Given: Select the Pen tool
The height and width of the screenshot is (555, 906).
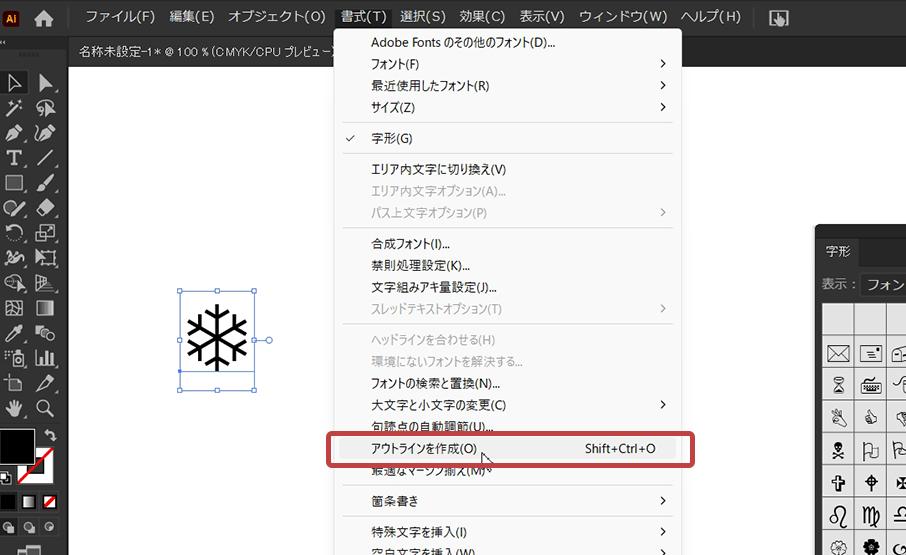Looking at the screenshot, I should [x=14, y=133].
